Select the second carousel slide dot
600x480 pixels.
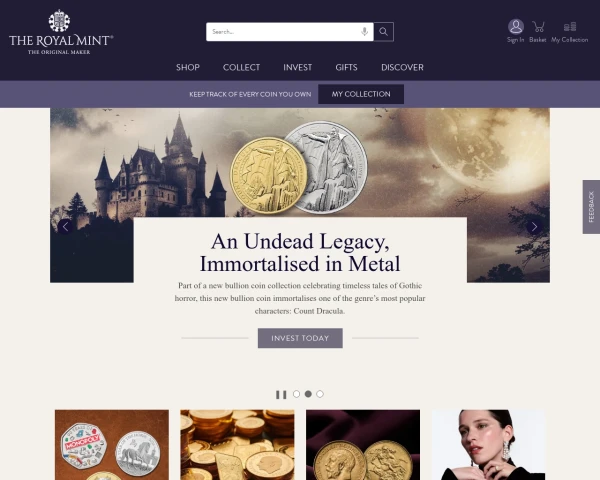coord(308,394)
